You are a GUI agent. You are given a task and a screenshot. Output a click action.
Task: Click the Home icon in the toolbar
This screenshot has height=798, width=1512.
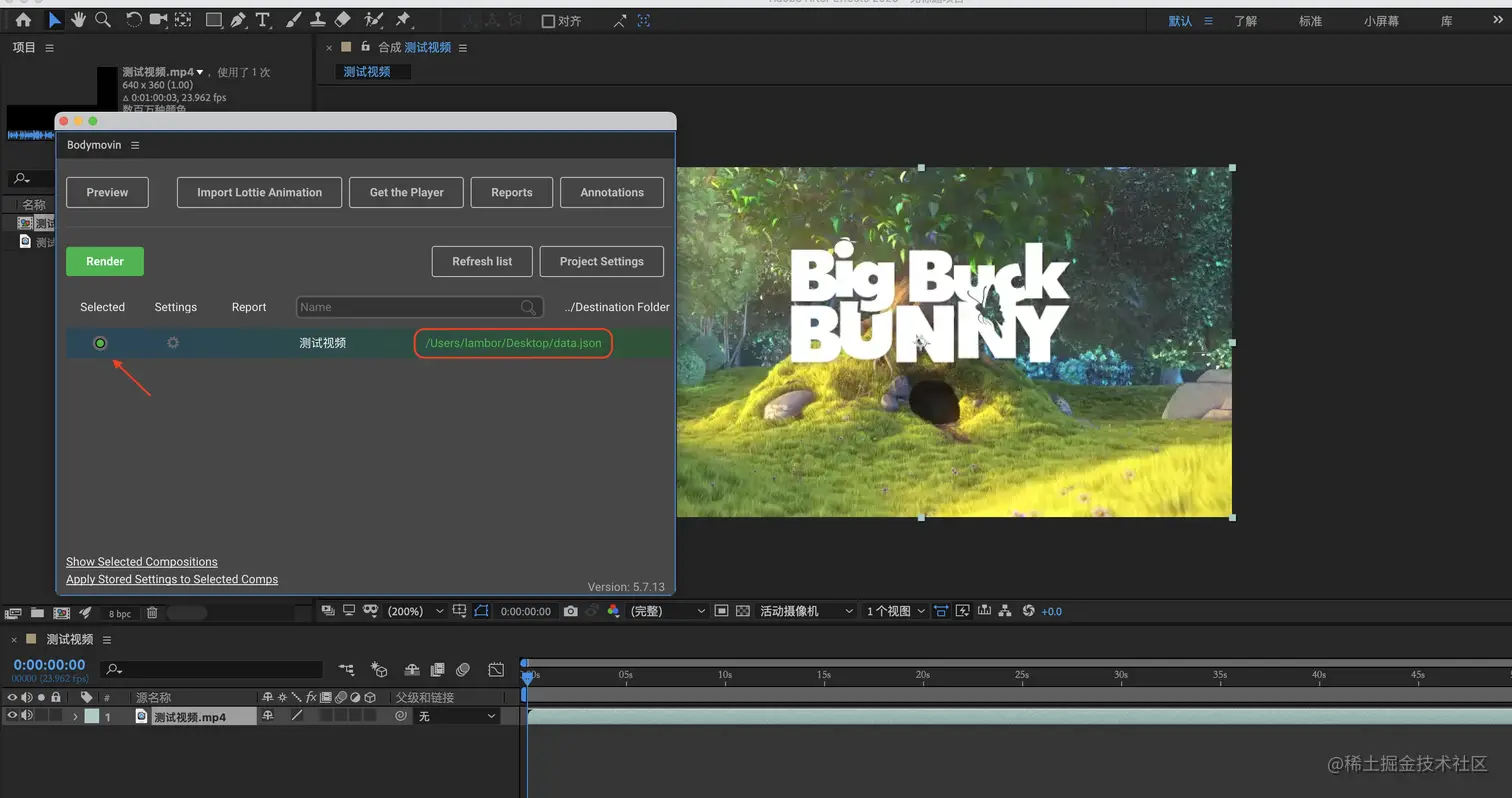pos(23,20)
